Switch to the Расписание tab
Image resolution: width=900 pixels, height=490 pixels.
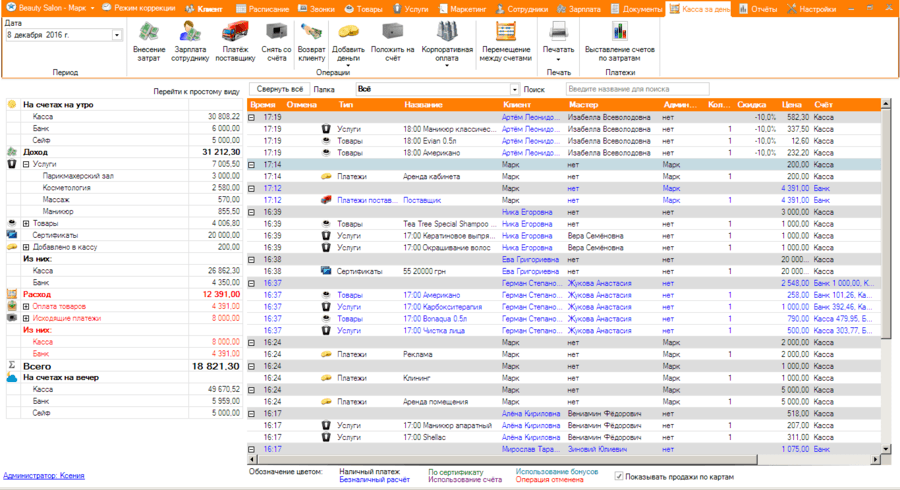(262, 9)
